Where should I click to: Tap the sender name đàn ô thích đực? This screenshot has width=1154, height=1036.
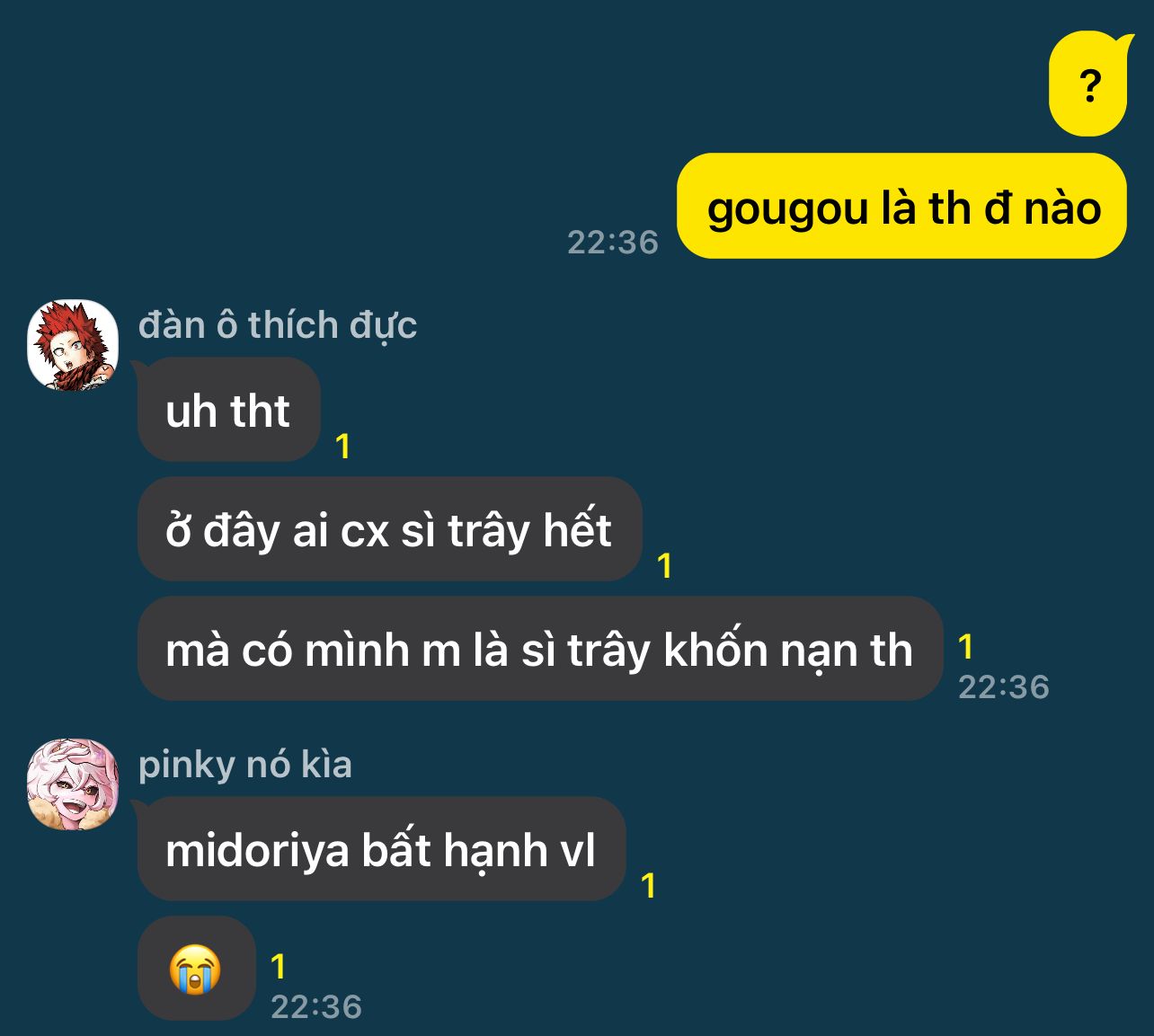(278, 325)
